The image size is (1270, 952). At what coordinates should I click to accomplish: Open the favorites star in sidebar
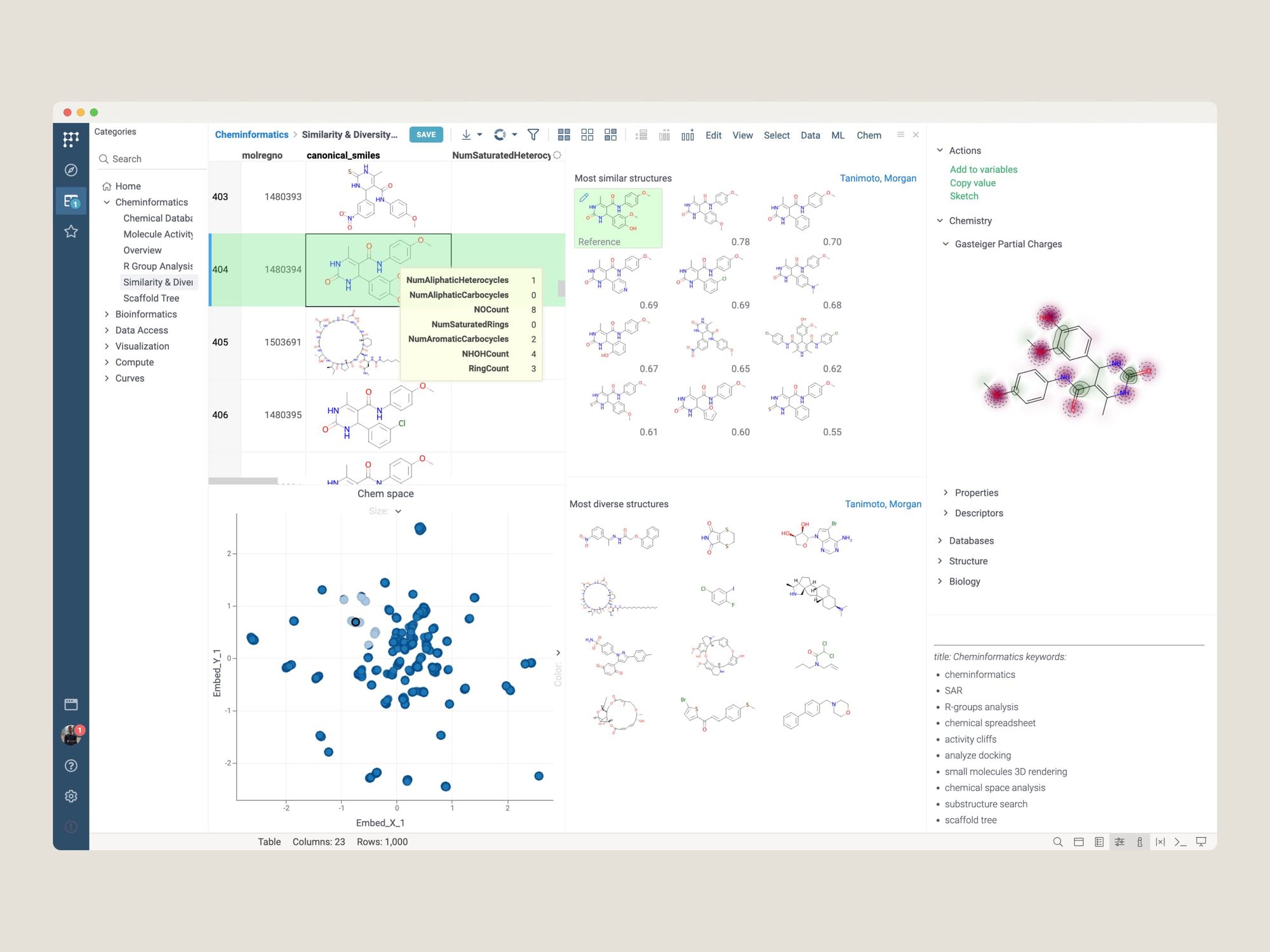point(71,232)
